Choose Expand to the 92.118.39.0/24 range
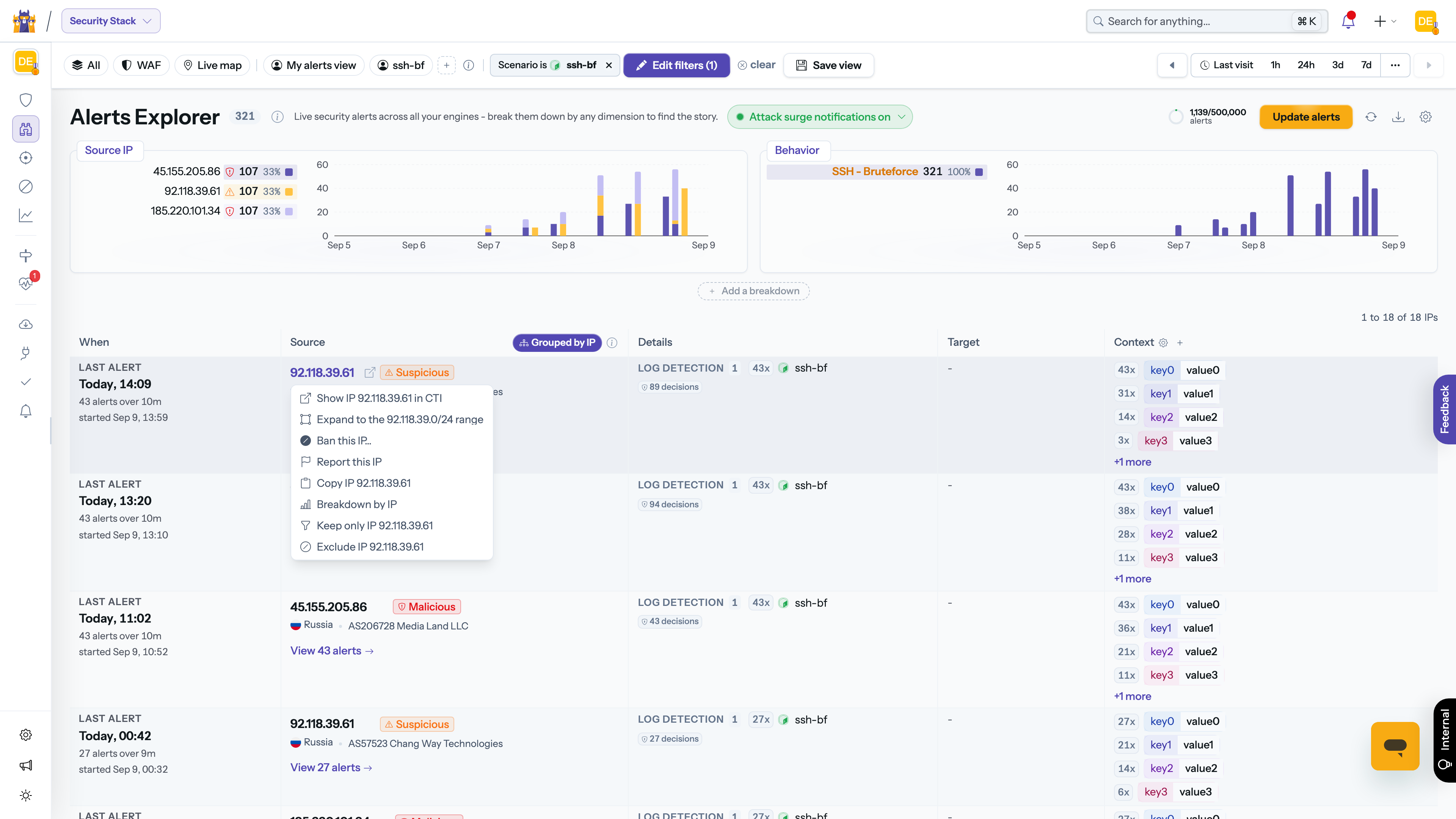 [x=392, y=419]
